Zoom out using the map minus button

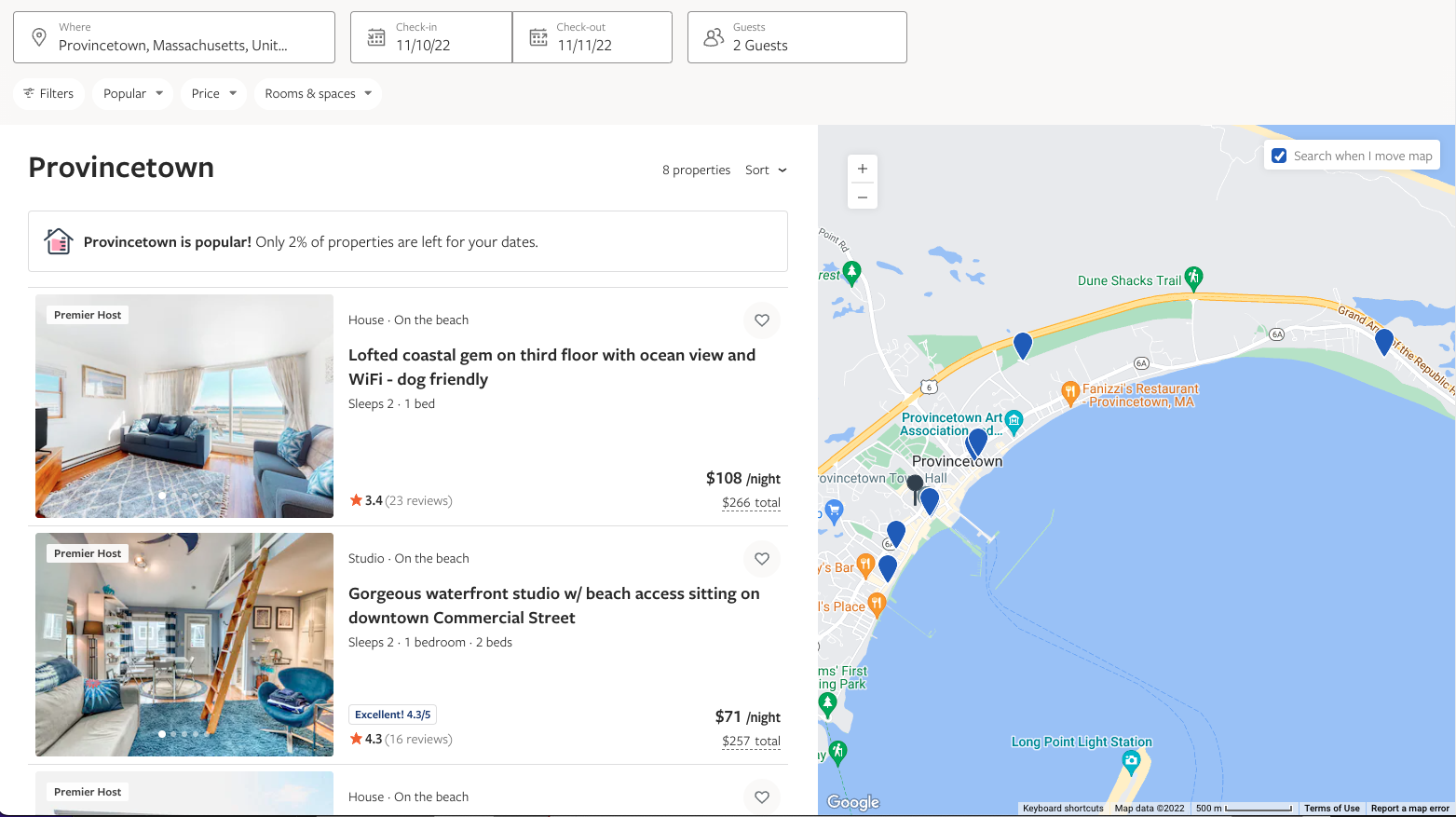(x=862, y=197)
